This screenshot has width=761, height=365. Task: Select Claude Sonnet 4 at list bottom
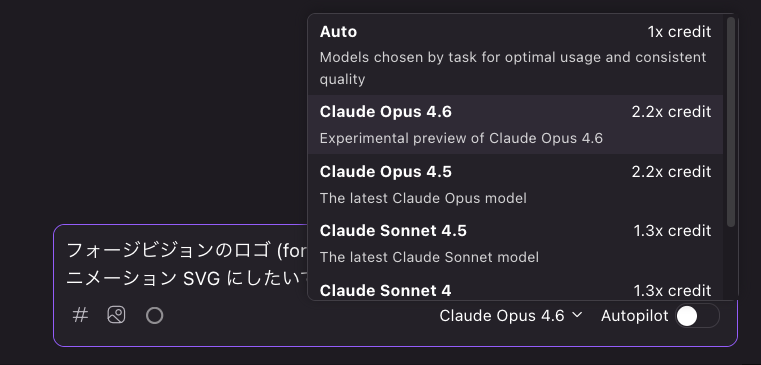click(515, 288)
